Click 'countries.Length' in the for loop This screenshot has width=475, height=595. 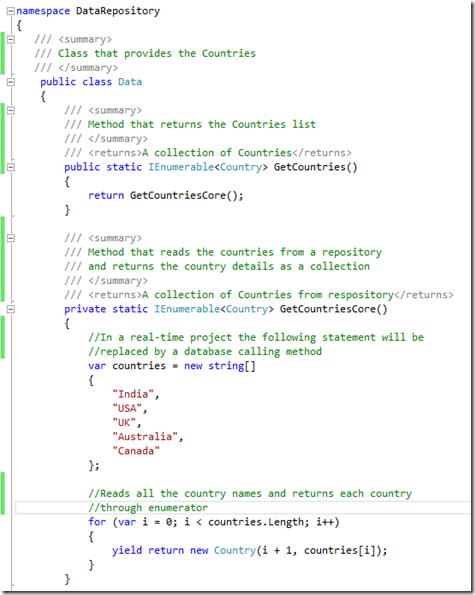pyautogui.click(x=256, y=523)
